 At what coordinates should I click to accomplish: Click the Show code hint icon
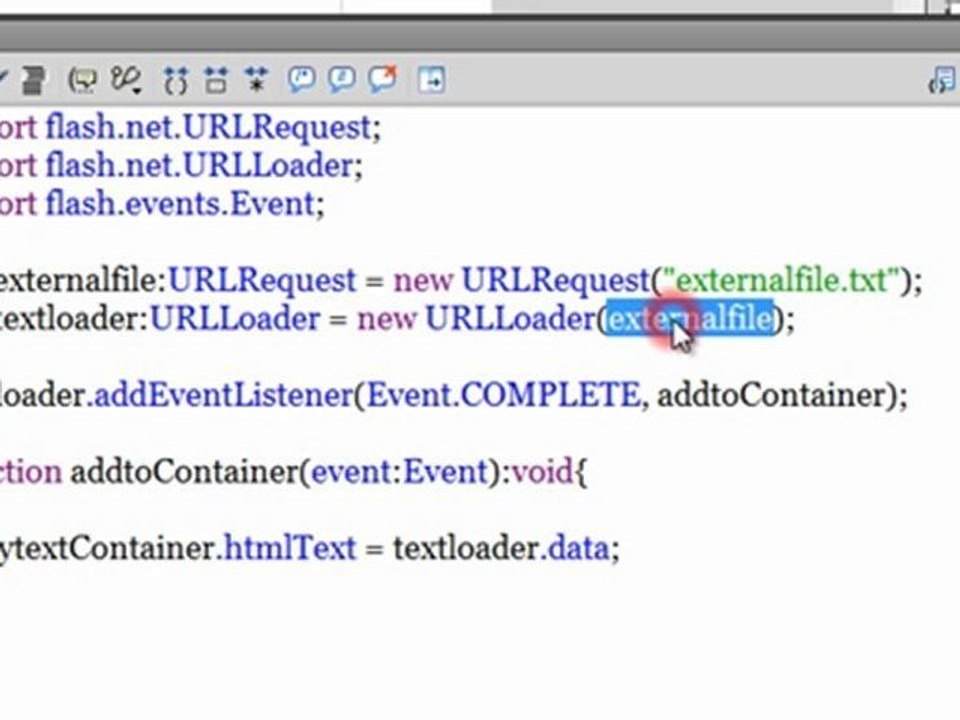pyautogui.click(x=83, y=80)
